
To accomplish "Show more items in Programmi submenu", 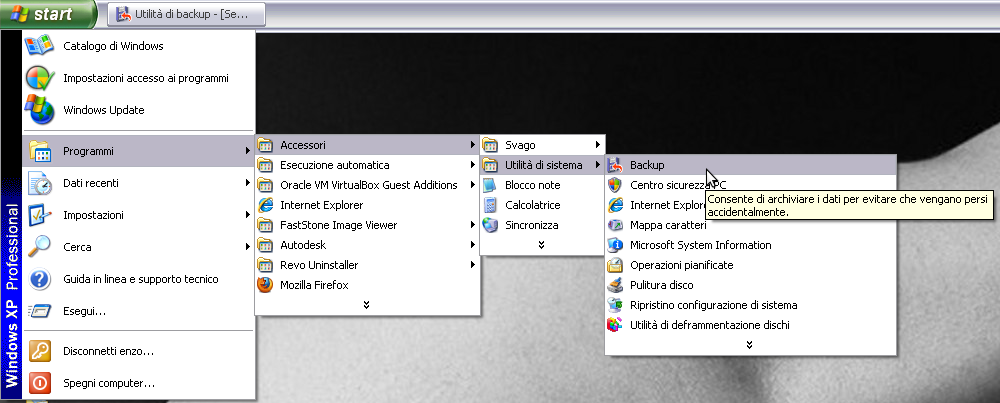I will (366, 304).
